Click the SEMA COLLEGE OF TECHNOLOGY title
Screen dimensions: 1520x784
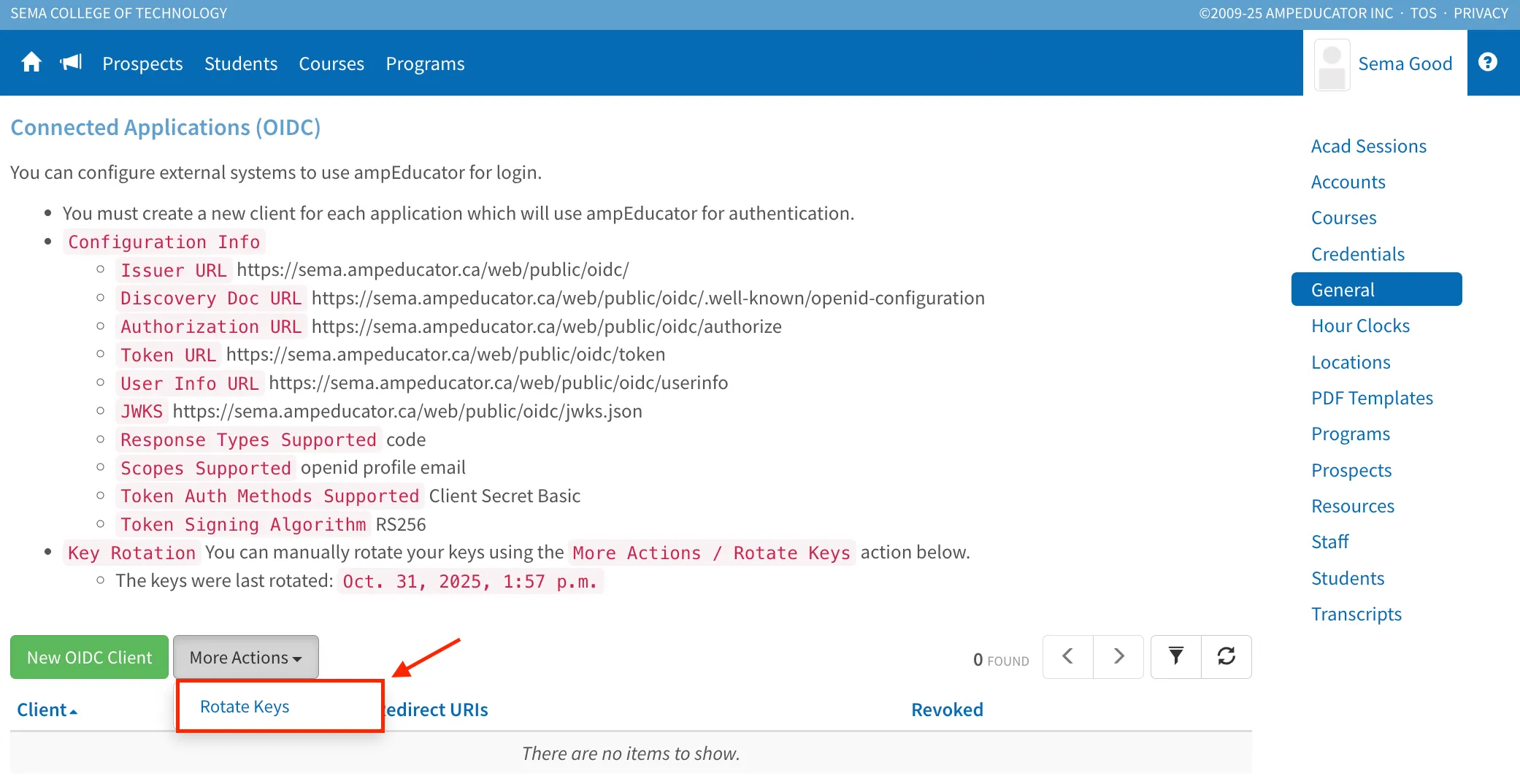[x=118, y=13]
